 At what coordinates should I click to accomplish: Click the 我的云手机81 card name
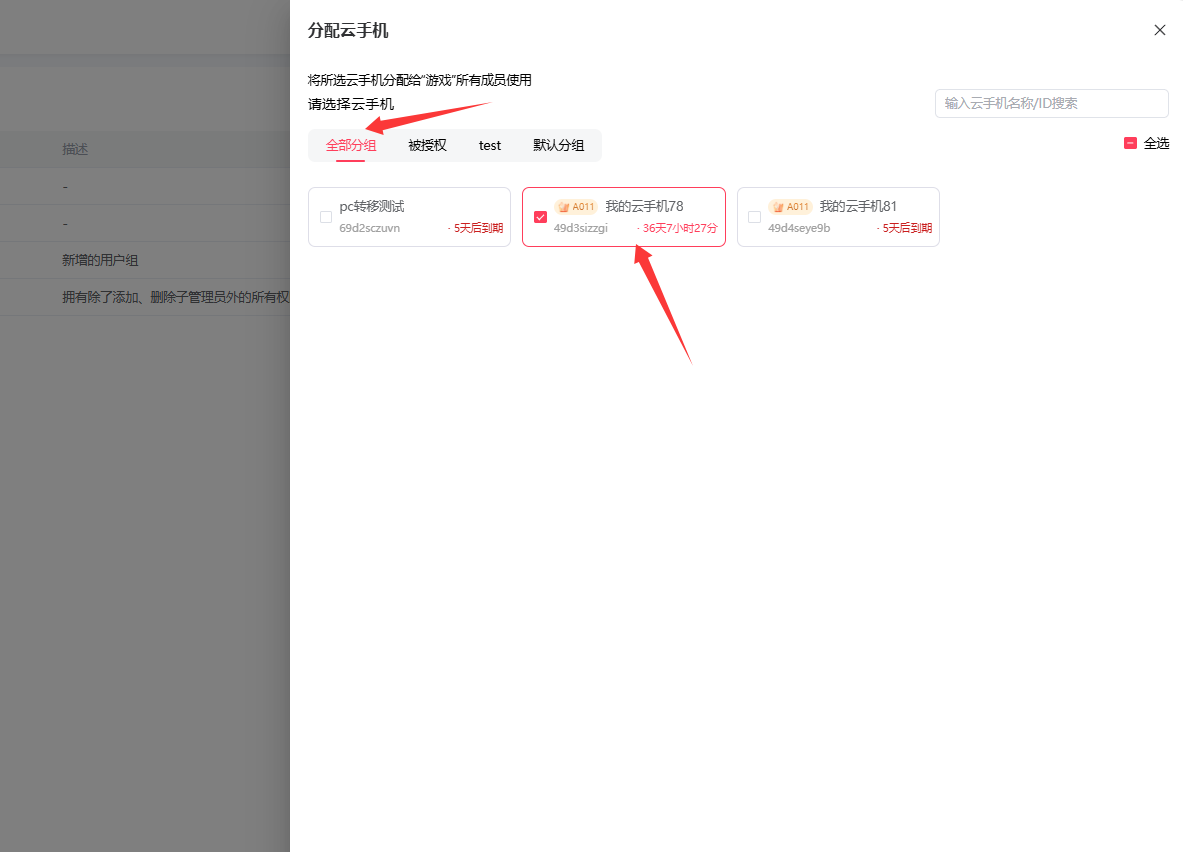pyautogui.click(x=858, y=206)
